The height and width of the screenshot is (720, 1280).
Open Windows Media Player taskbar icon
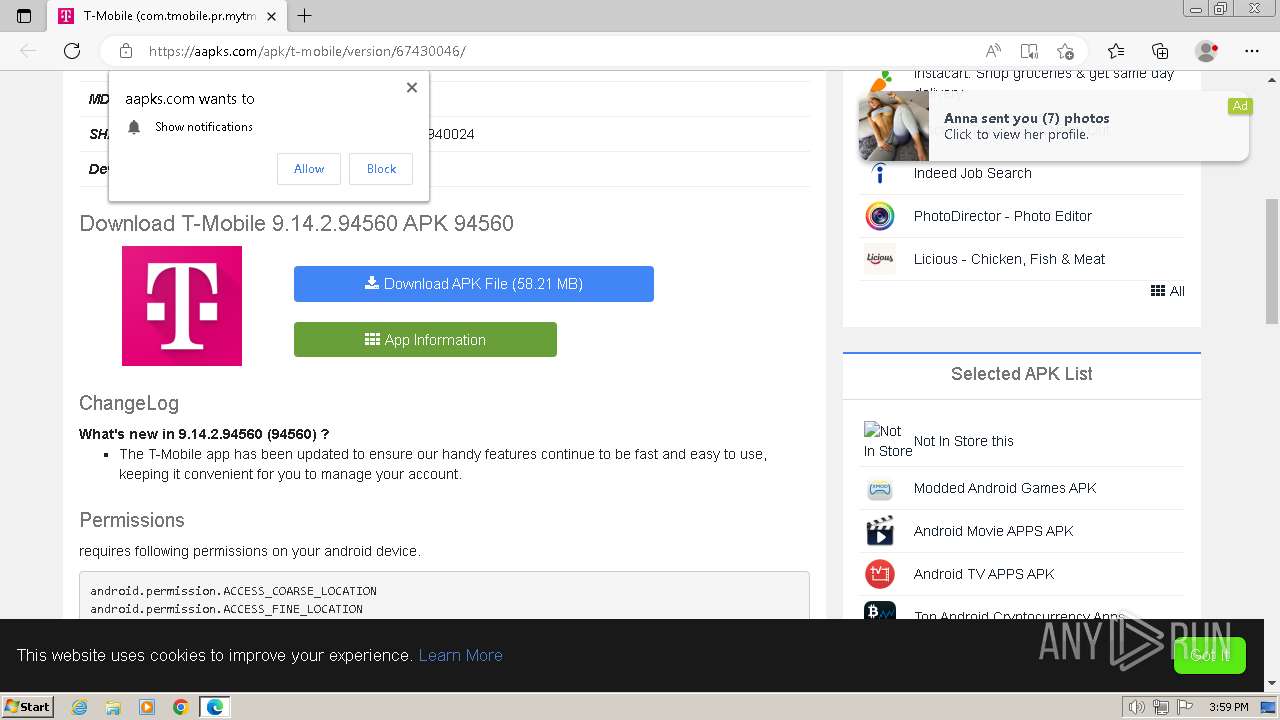pos(147,707)
